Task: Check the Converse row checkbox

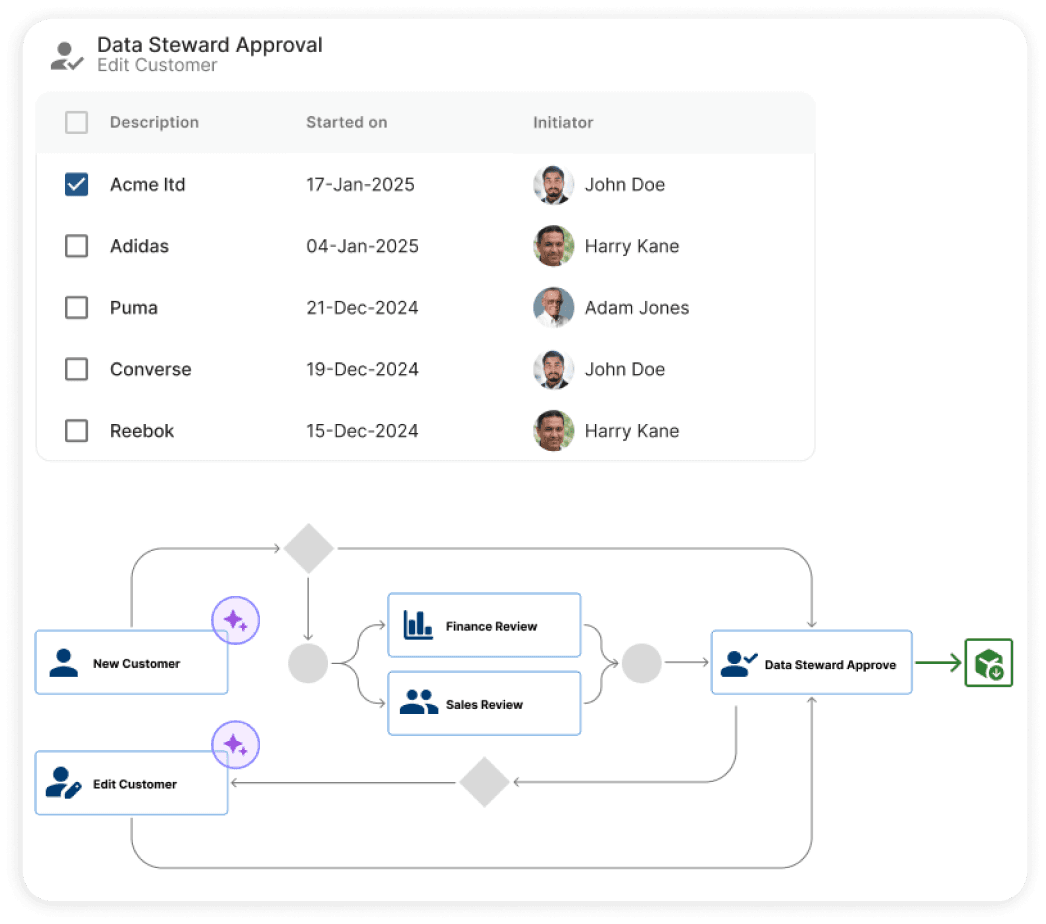Action: [77, 369]
